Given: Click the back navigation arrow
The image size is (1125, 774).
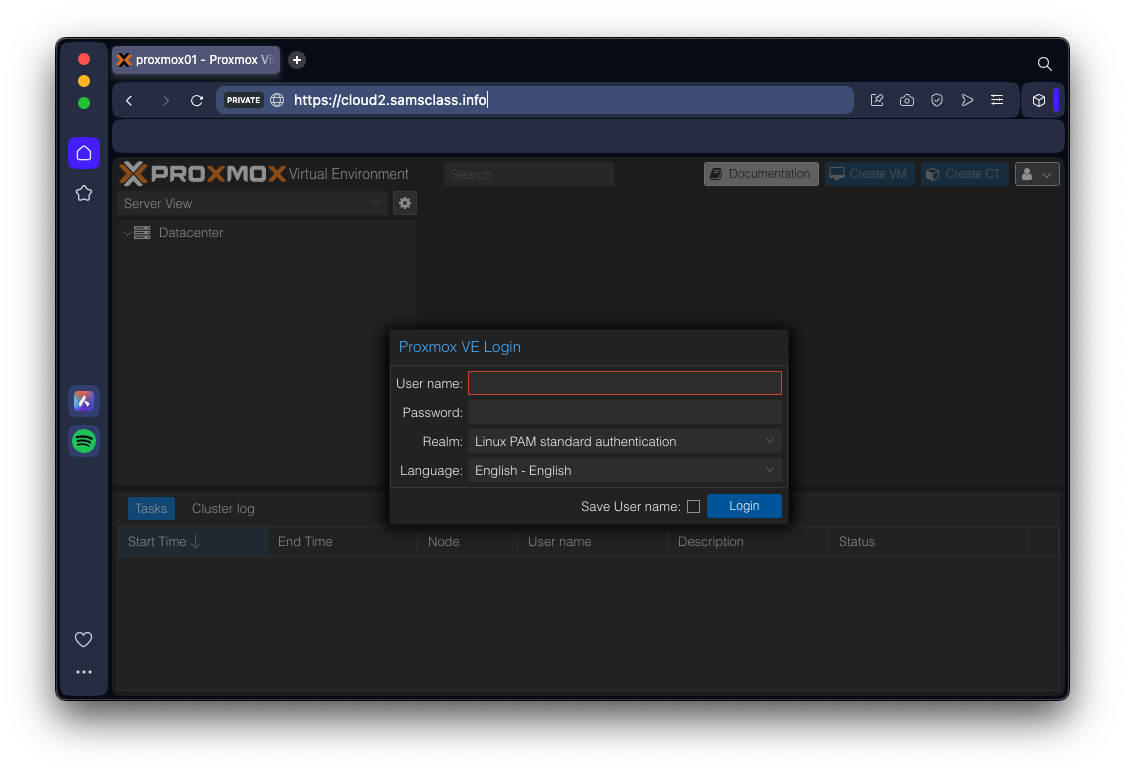Looking at the screenshot, I should pyautogui.click(x=129, y=100).
